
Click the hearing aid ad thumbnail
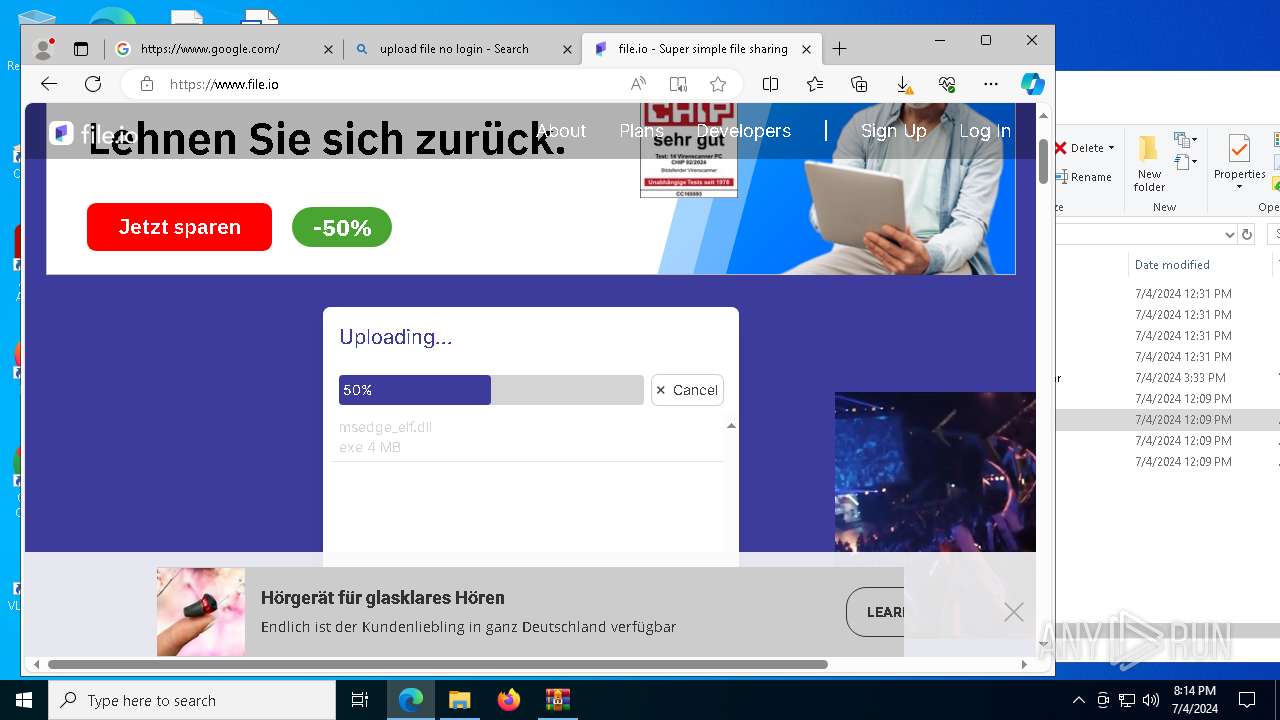[x=201, y=612]
